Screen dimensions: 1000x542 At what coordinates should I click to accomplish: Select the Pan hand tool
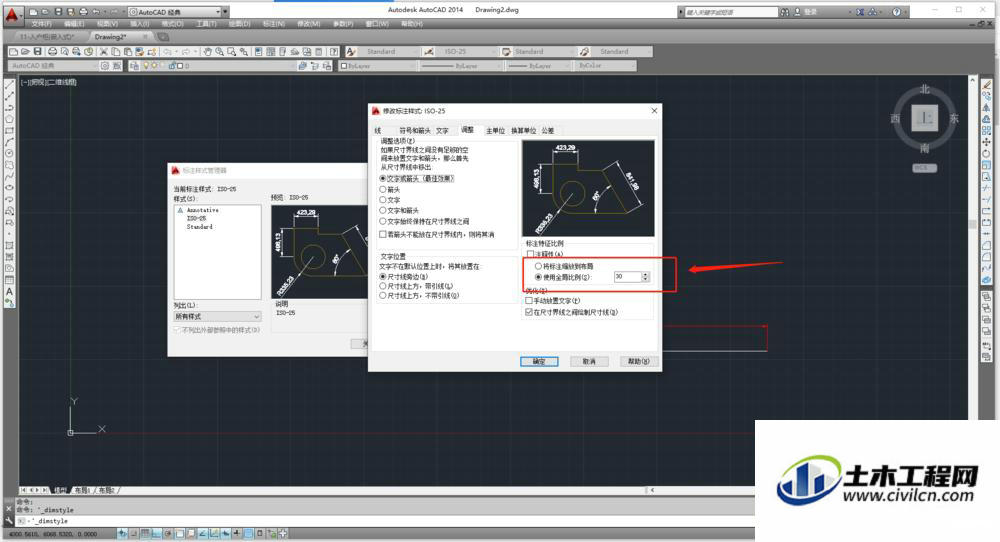click(x=207, y=52)
